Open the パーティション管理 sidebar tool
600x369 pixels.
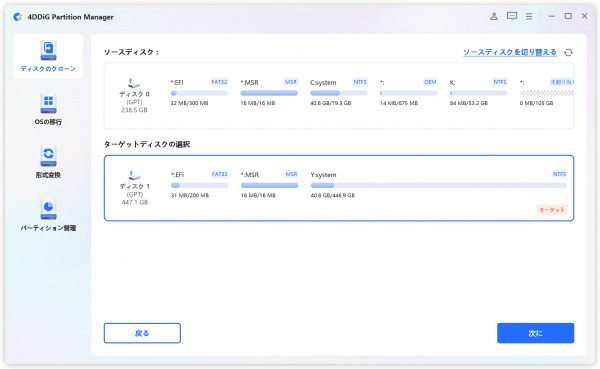(x=48, y=216)
